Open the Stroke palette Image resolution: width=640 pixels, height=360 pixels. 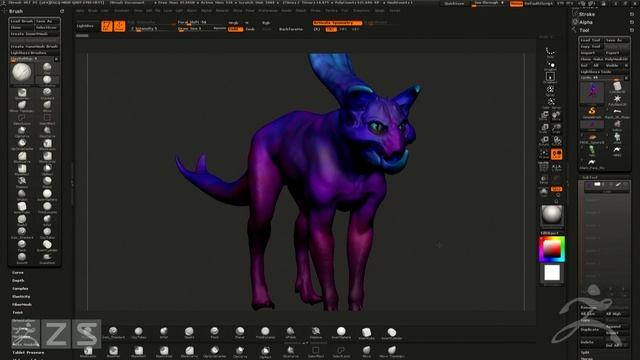(587, 14)
